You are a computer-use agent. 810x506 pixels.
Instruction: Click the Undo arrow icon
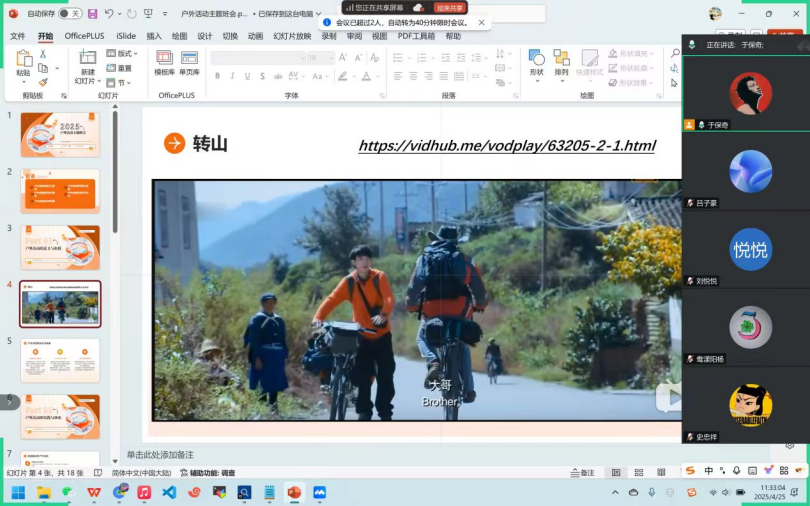[x=109, y=14]
